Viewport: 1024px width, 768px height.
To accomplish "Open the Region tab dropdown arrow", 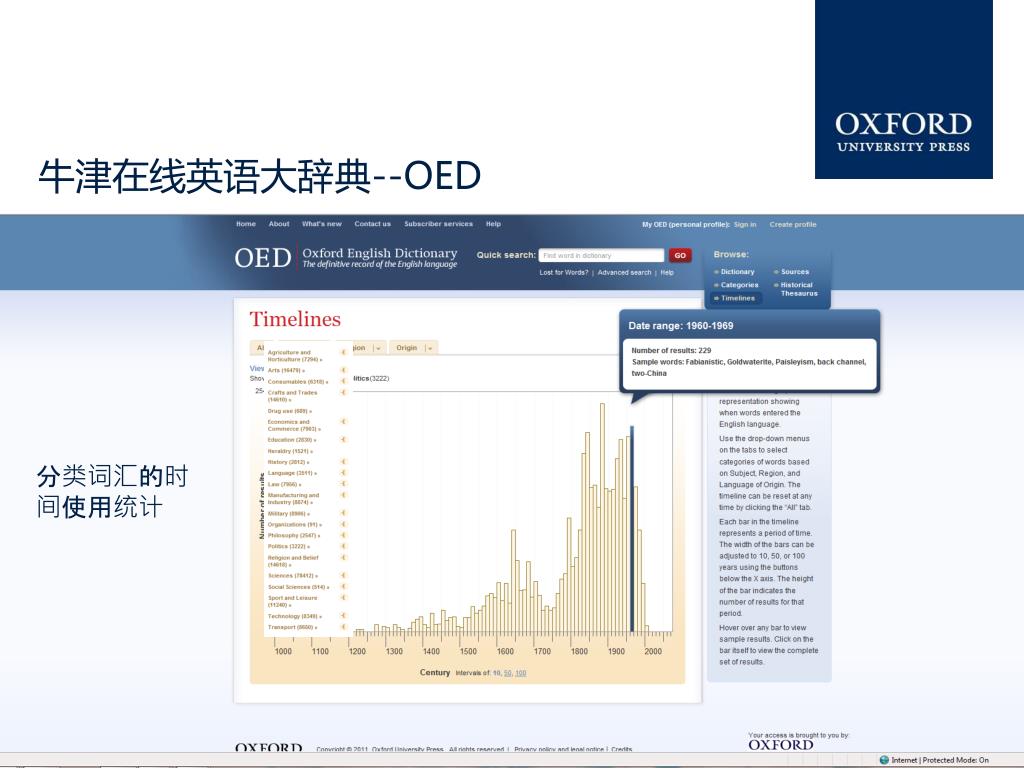I will coord(377,348).
